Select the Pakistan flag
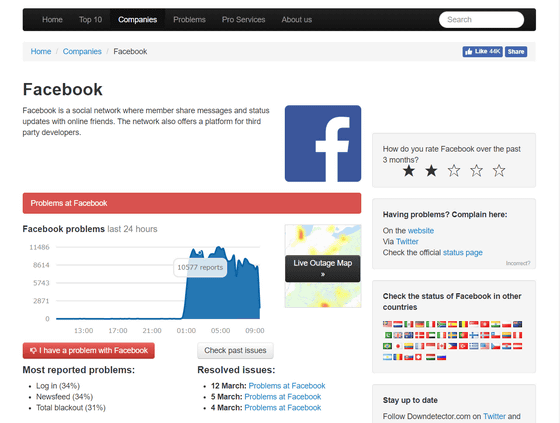Image resolution: width=560 pixels, height=423 pixels. pos(388,335)
